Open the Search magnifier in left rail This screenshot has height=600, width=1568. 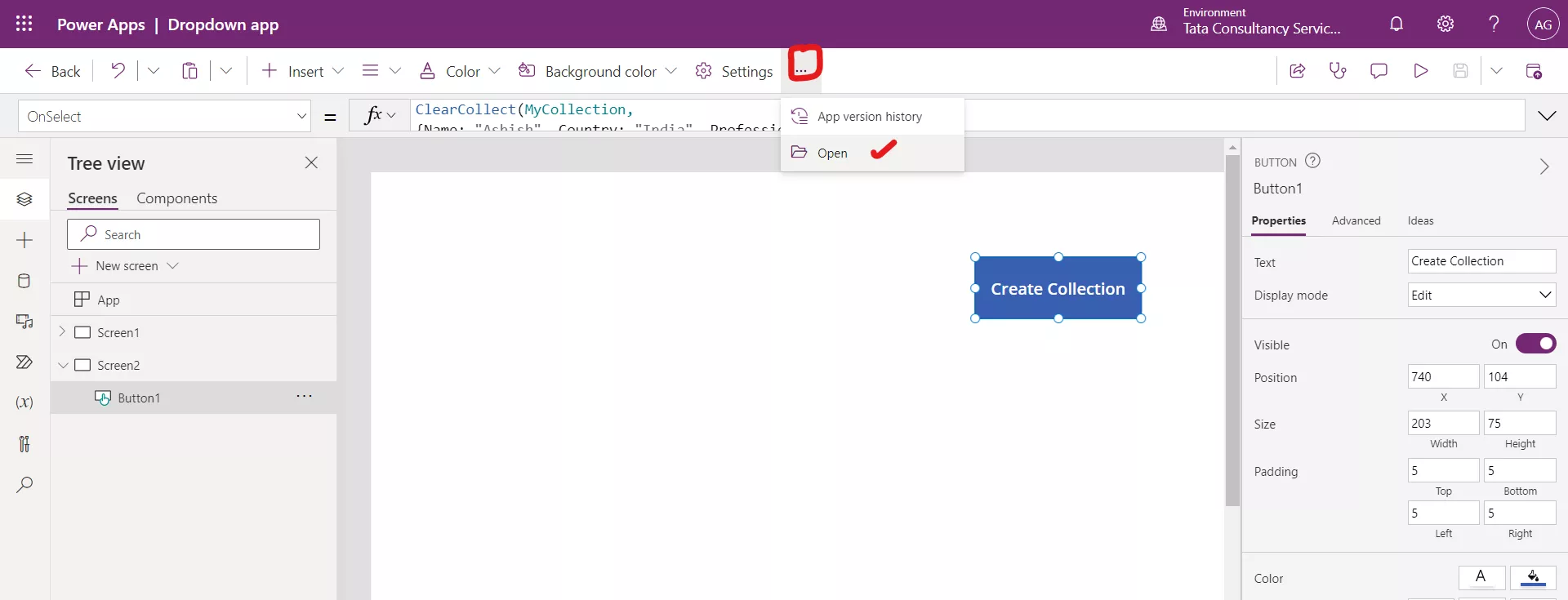coord(24,485)
